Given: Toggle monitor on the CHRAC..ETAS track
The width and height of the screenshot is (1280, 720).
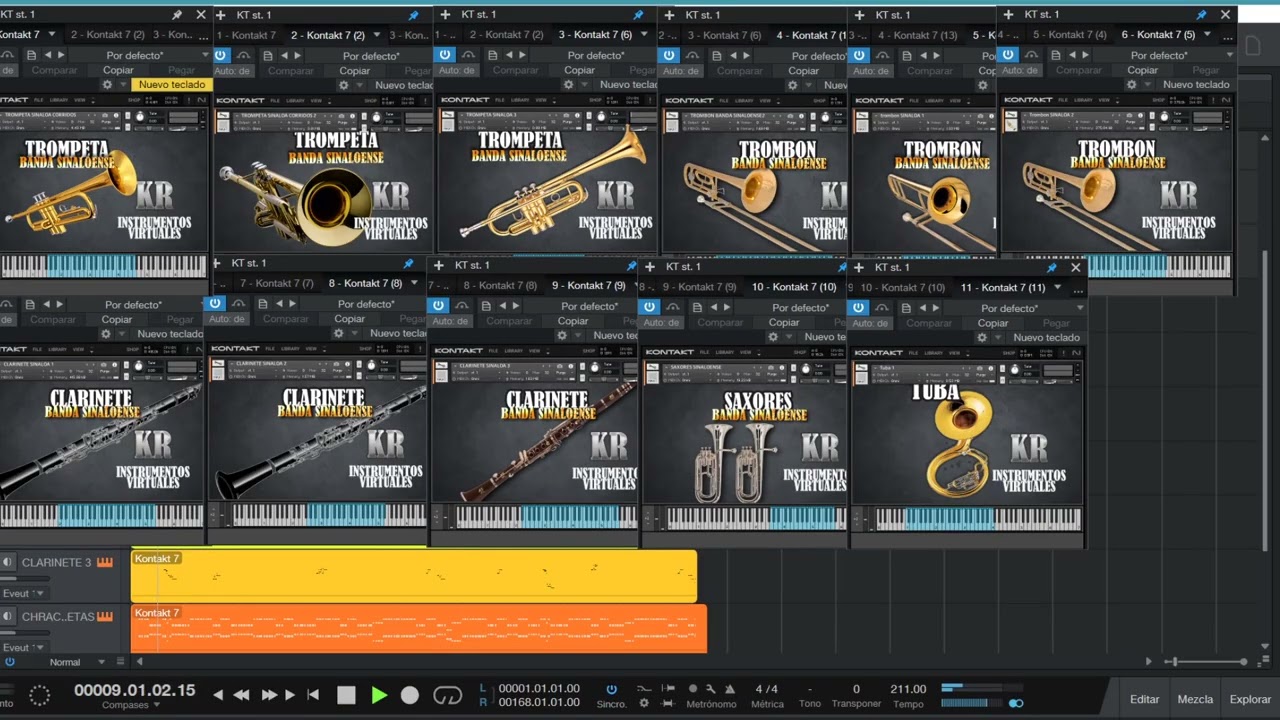Looking at the screenshot, I should 8,617.
